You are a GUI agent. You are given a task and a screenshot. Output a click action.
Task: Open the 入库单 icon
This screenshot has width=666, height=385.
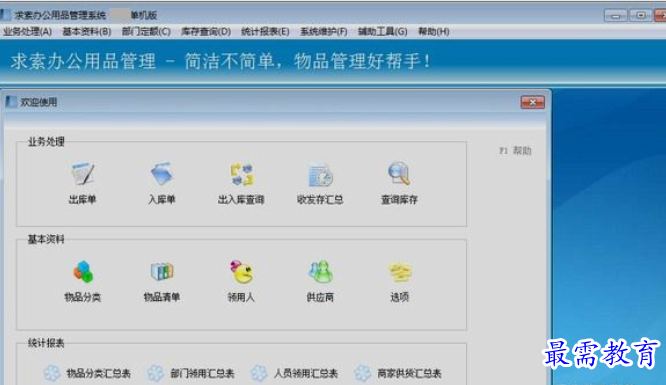(x=161, y=173)
